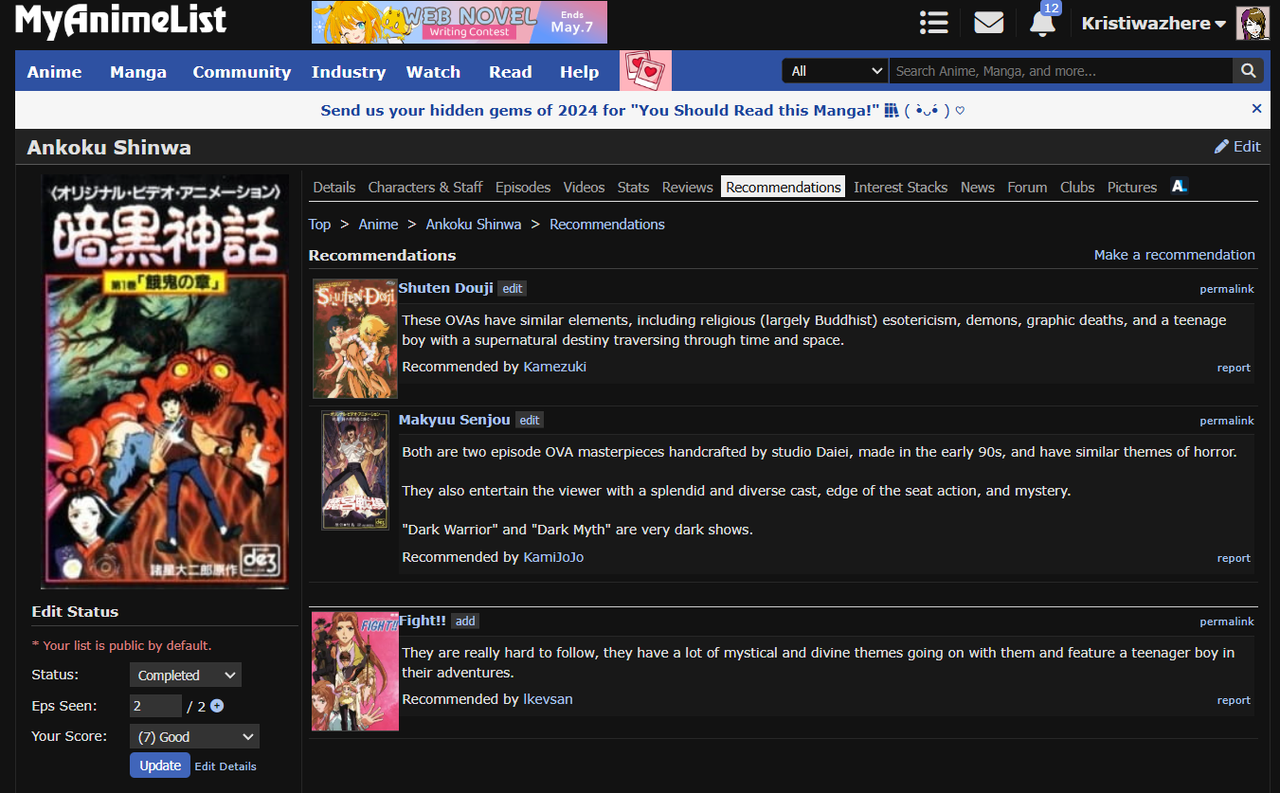Click the A. icon after Pictures tab
The width and height of the screenshot is (1280, 793).
point(1179,186)
